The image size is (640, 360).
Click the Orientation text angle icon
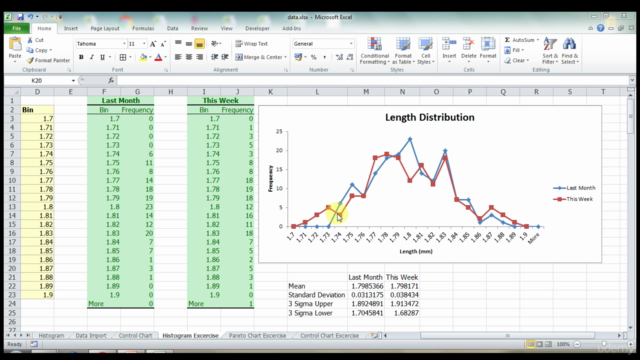[214, 44]
